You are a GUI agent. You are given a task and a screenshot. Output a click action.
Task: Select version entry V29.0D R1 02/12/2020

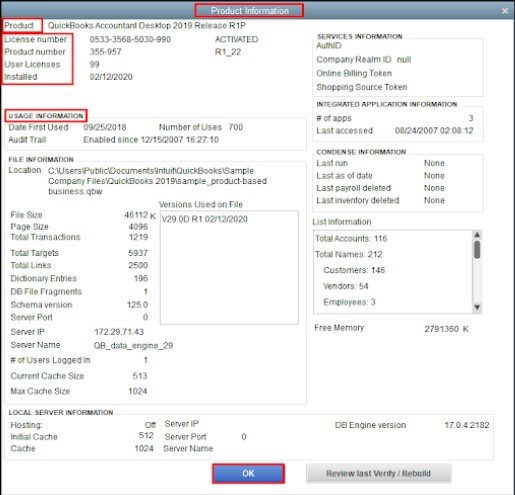click(205, 219)
